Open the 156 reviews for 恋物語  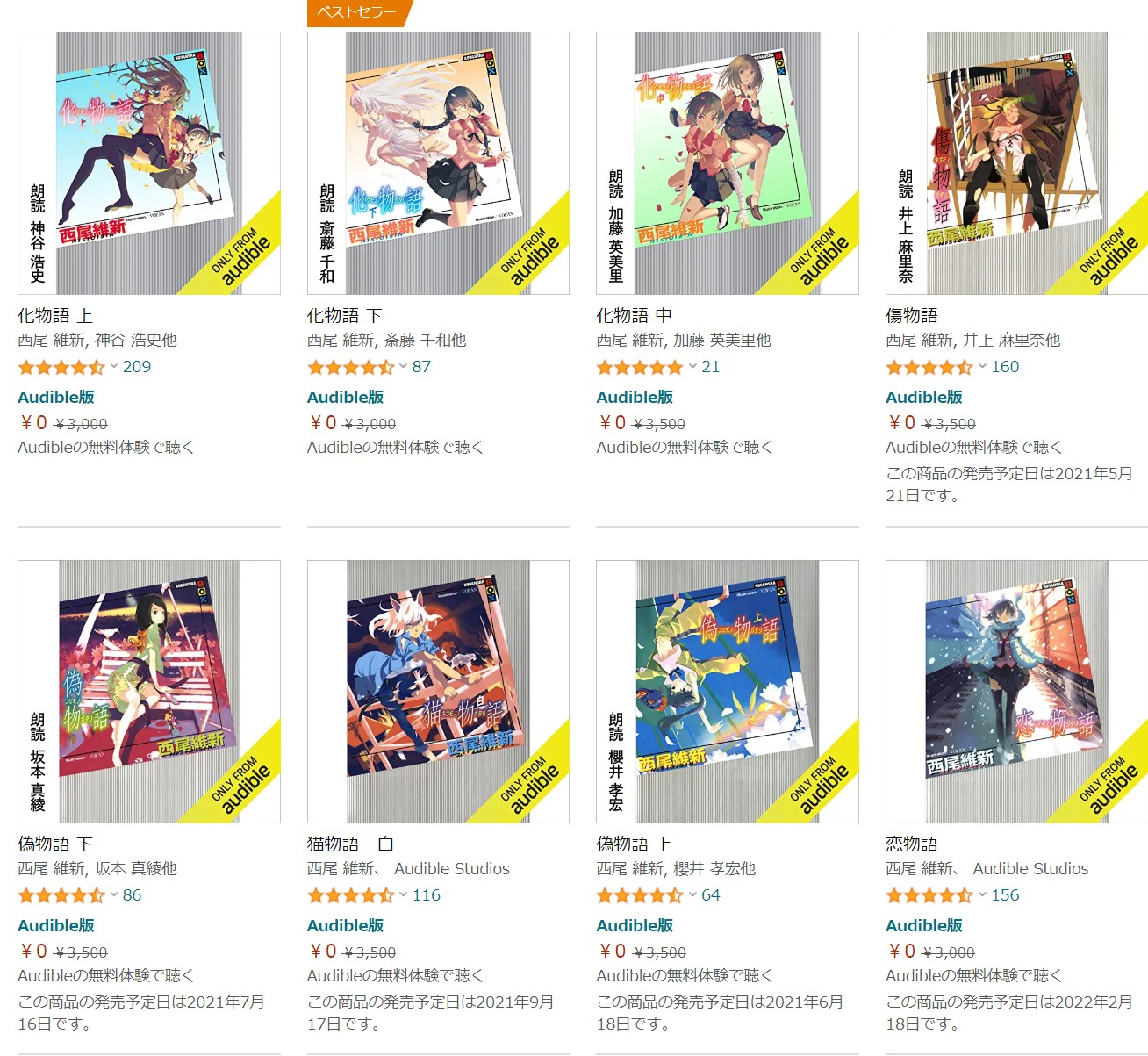[1005, 895]
